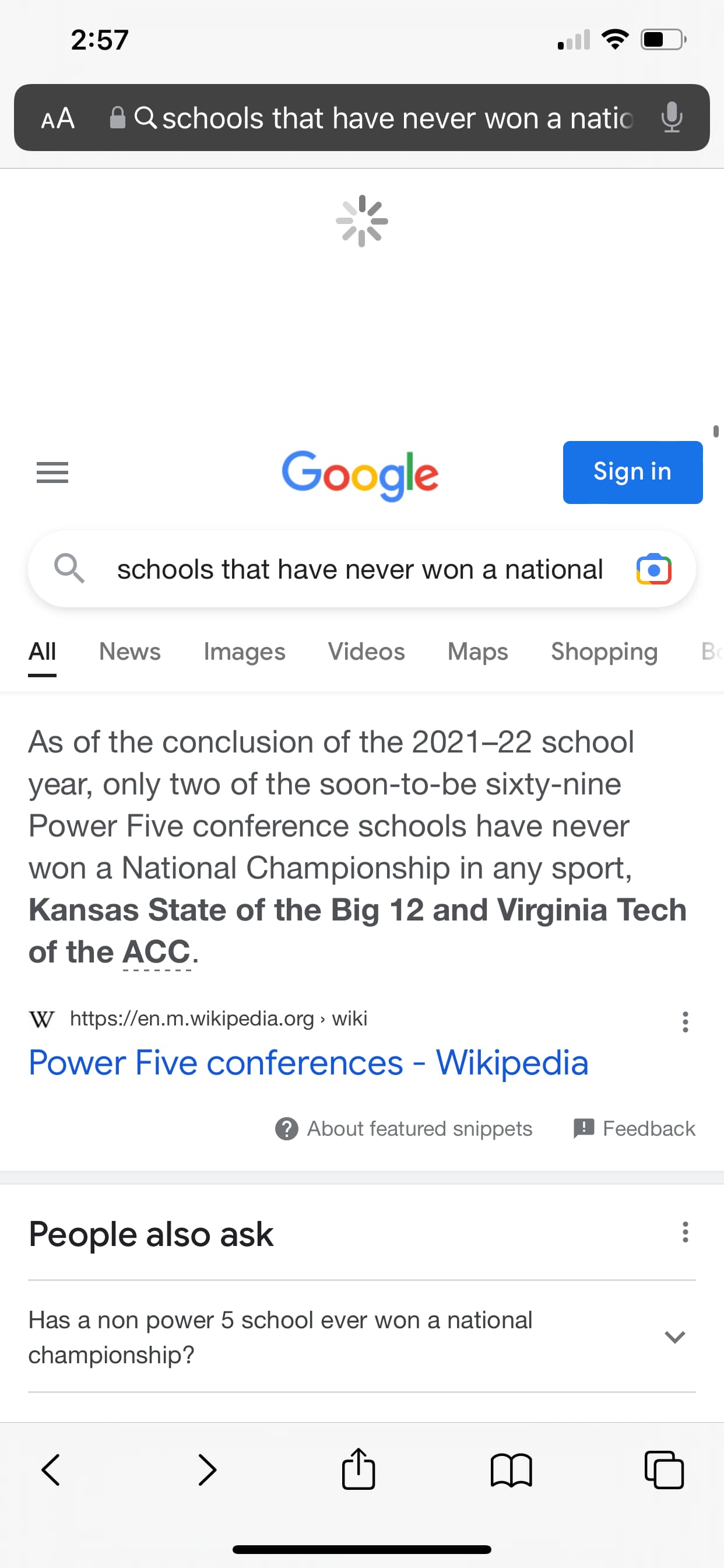Open Safari bookmarks
Image resolution: width=724 pixels, height=1568 pixels.
tap(511, 1471)
